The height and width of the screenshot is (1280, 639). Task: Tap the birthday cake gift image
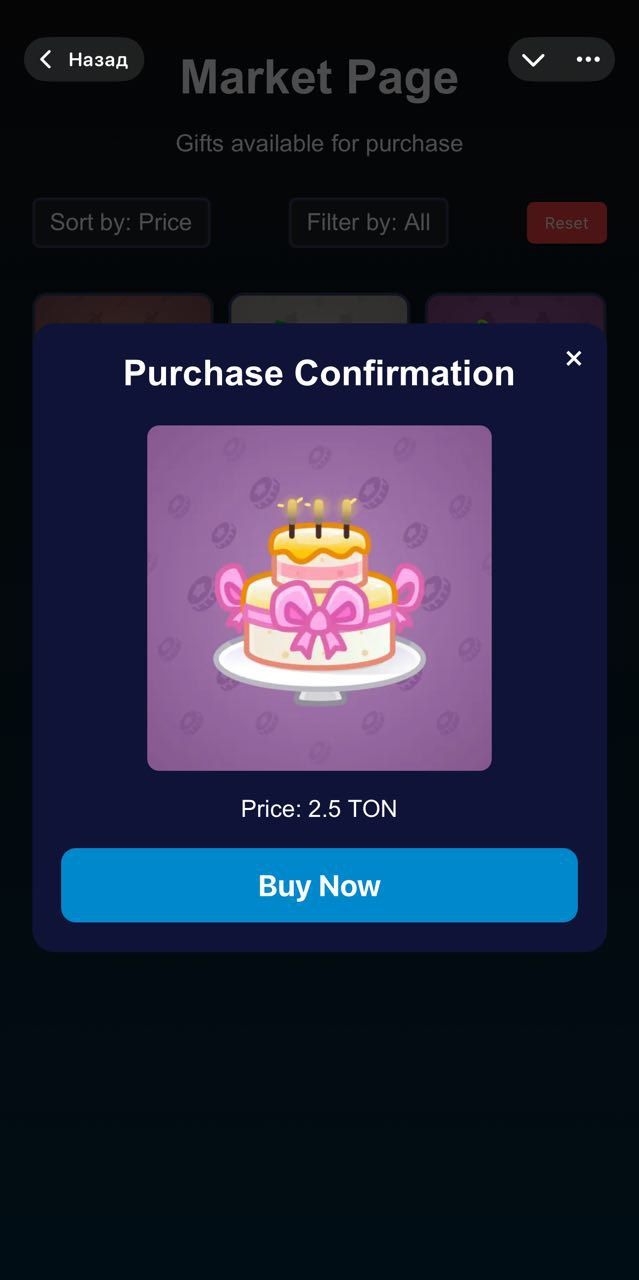tap(319, 598)
